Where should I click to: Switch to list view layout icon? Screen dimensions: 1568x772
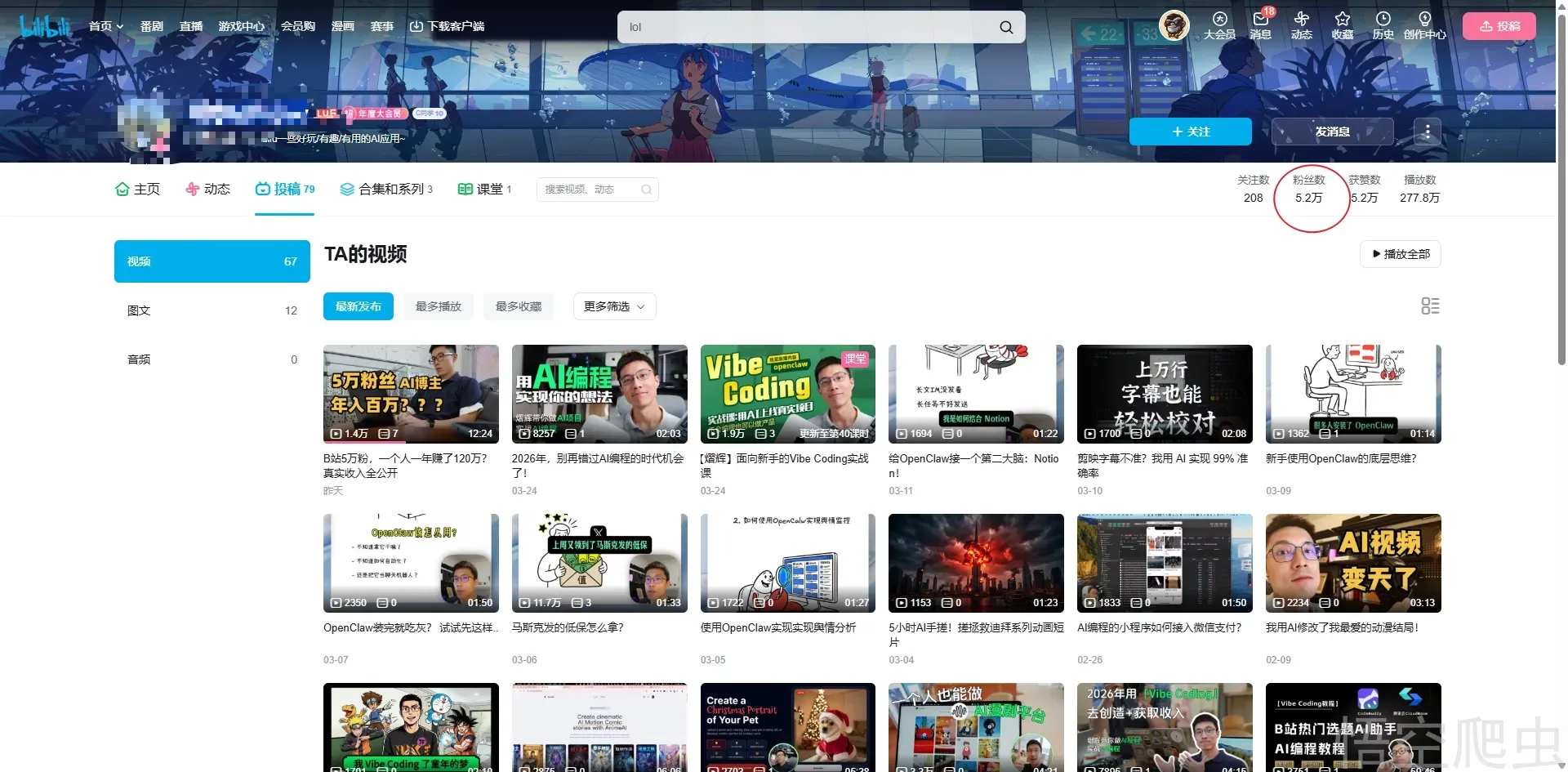point(1430,306)
